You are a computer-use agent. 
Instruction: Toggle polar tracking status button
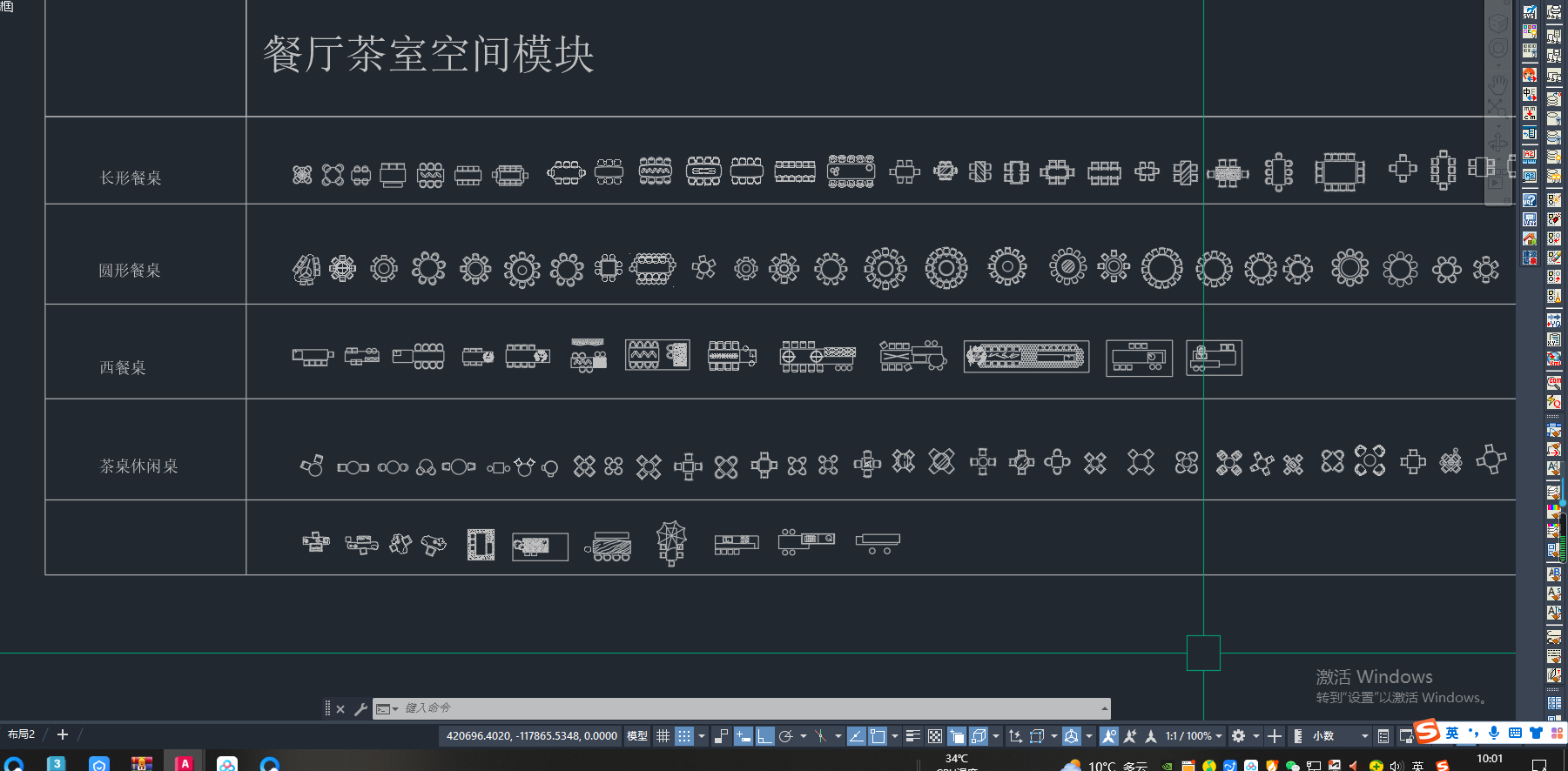tap(785, 736)
